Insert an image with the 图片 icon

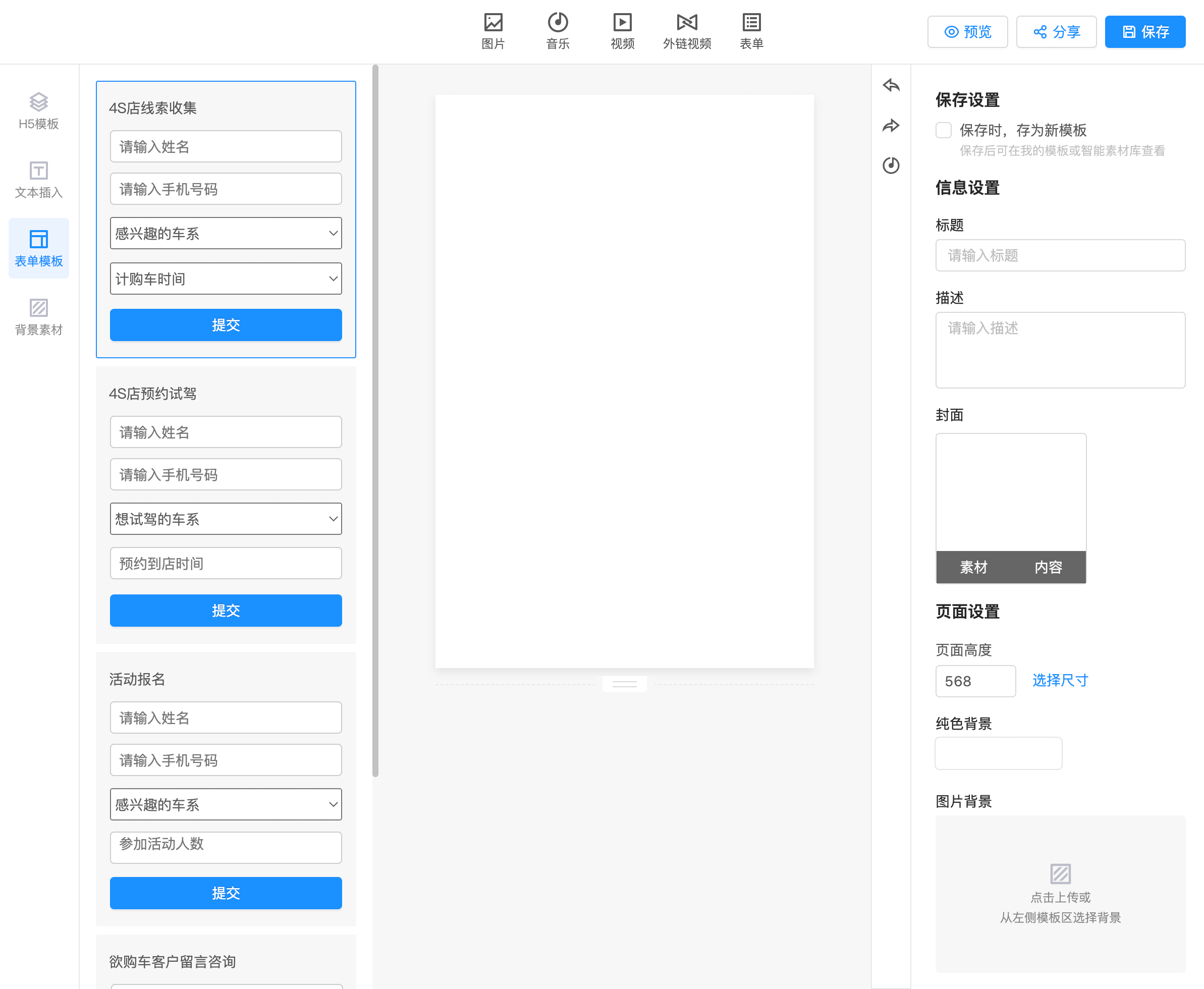tap(493, 31)
